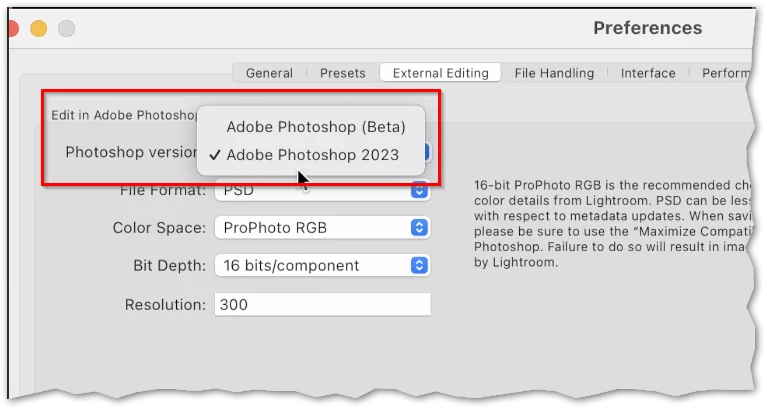Viewport: 767px width, 410px height.
Task: Open the Presets tab
Action: [x=342, y=73]
